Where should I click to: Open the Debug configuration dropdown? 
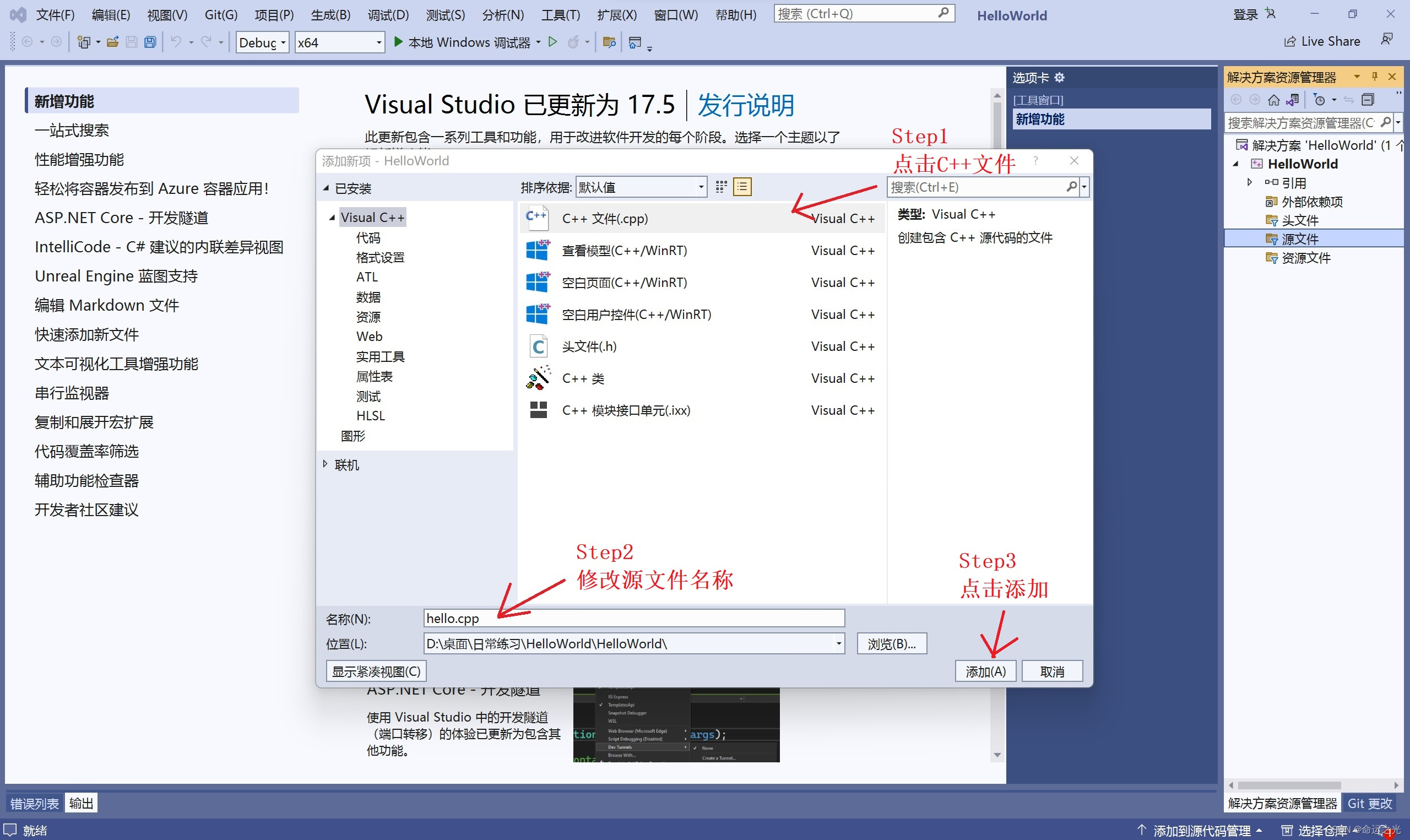(x=263, y=42)
